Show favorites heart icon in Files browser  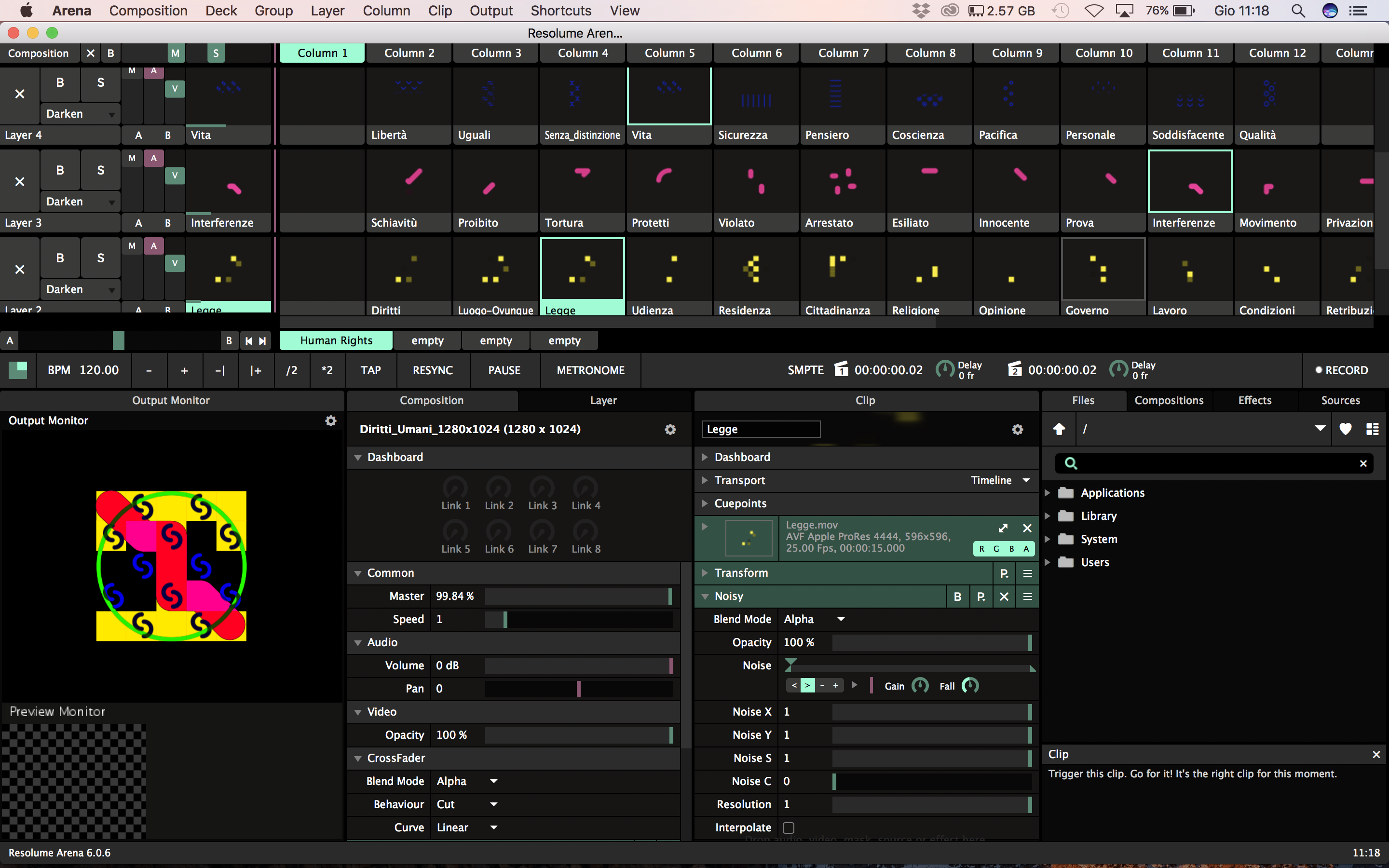(1345, 429)
